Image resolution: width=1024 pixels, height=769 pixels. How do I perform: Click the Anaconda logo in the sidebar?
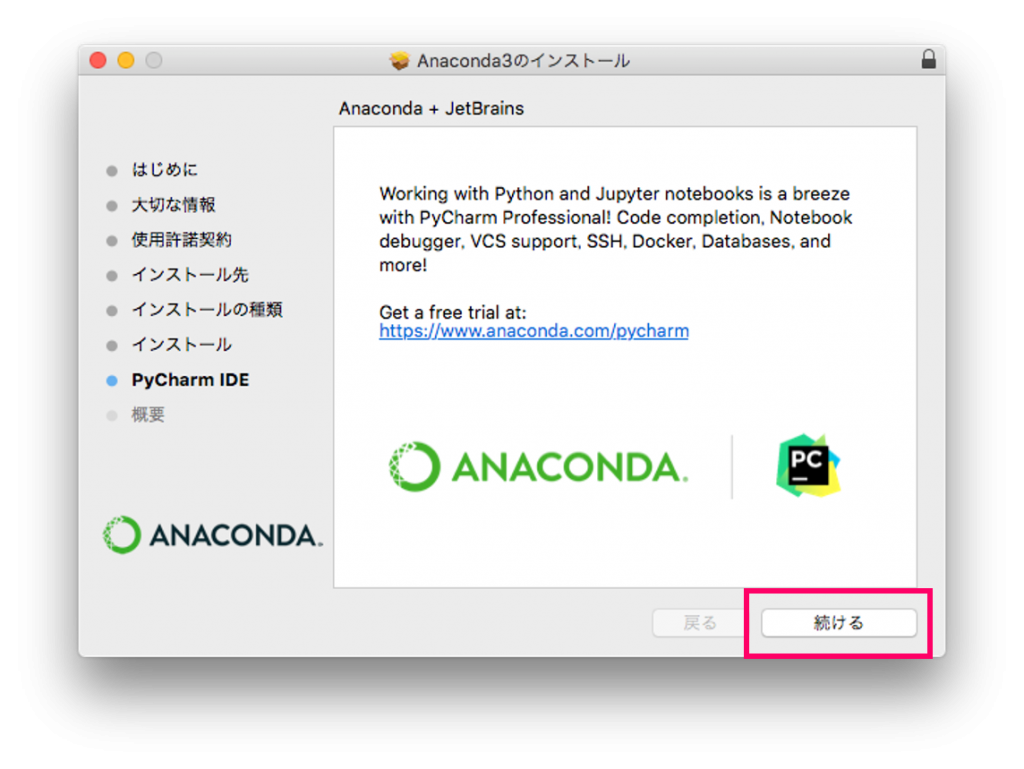[x=212, y=536]
